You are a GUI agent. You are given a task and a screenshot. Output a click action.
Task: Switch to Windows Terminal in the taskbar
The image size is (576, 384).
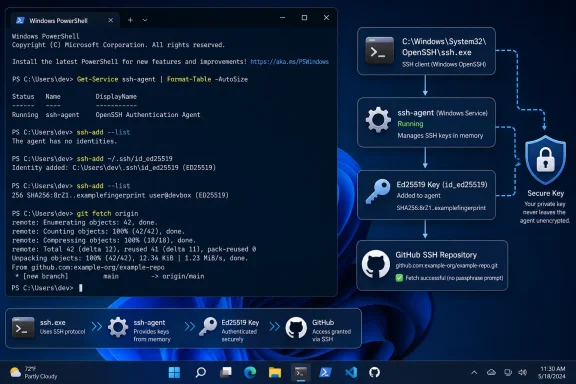tap(300, 373)
